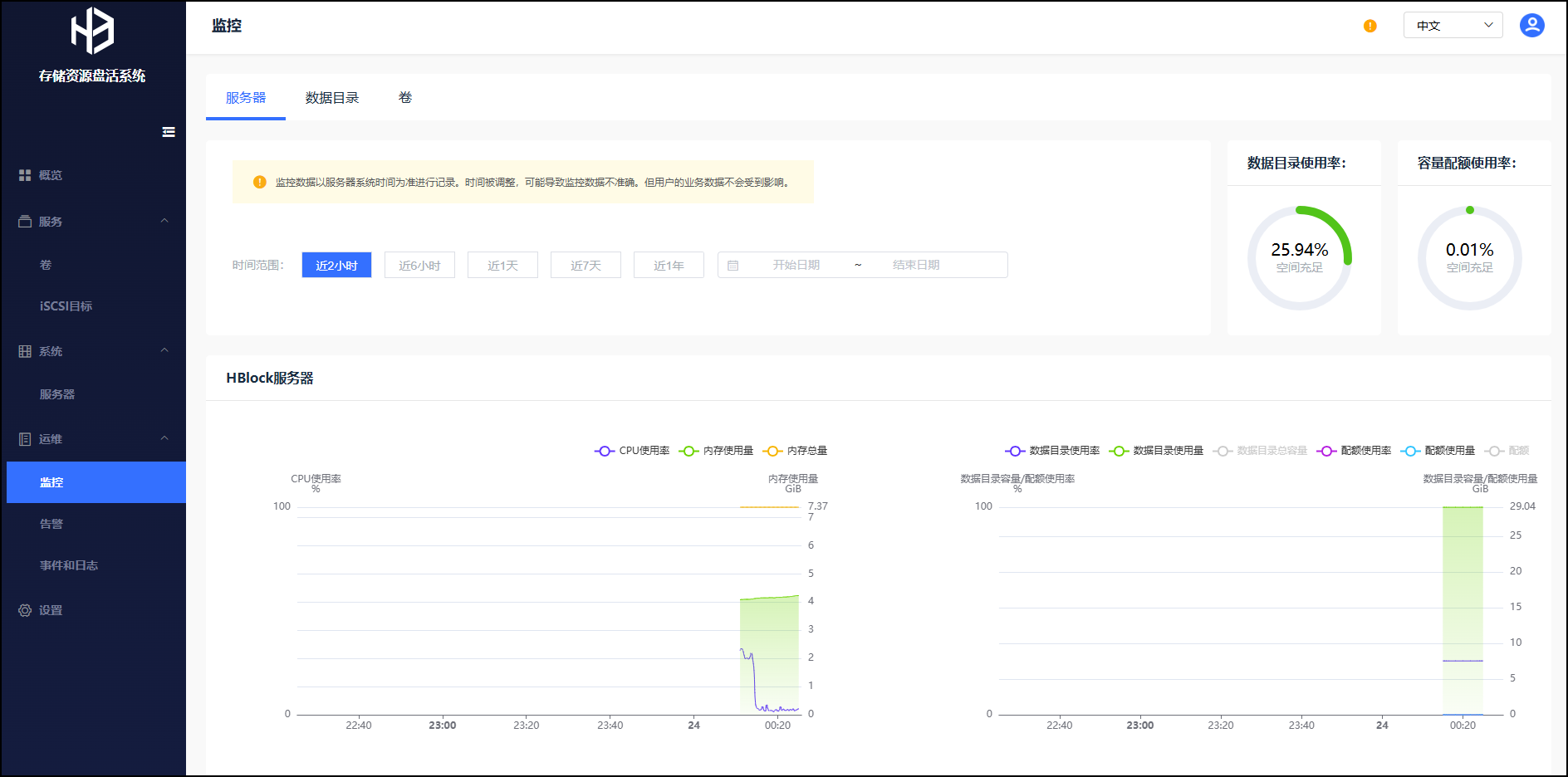1568x777 pixels.
Task: Toggle 数据目录使用量 legend series
Action: [1156, 451]
